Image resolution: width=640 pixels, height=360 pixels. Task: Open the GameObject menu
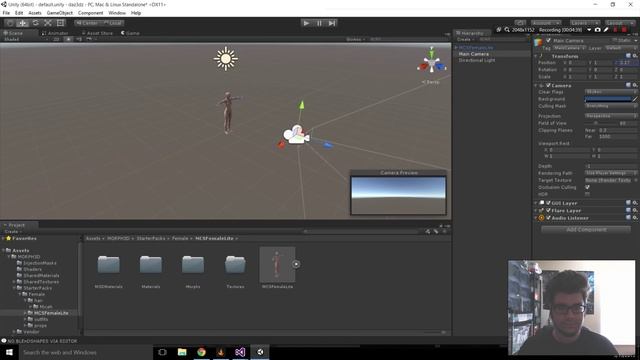coord(60,13)
